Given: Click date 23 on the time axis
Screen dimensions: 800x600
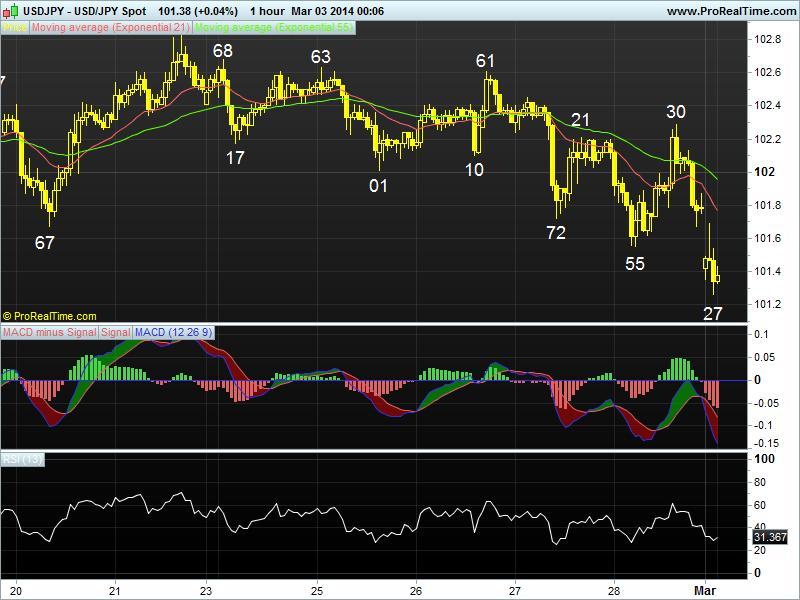Looking at the screenshot, I should click(x=206, y=591).
